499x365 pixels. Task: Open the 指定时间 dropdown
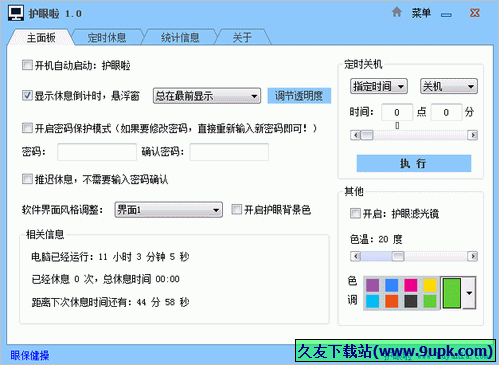(379, 86)
